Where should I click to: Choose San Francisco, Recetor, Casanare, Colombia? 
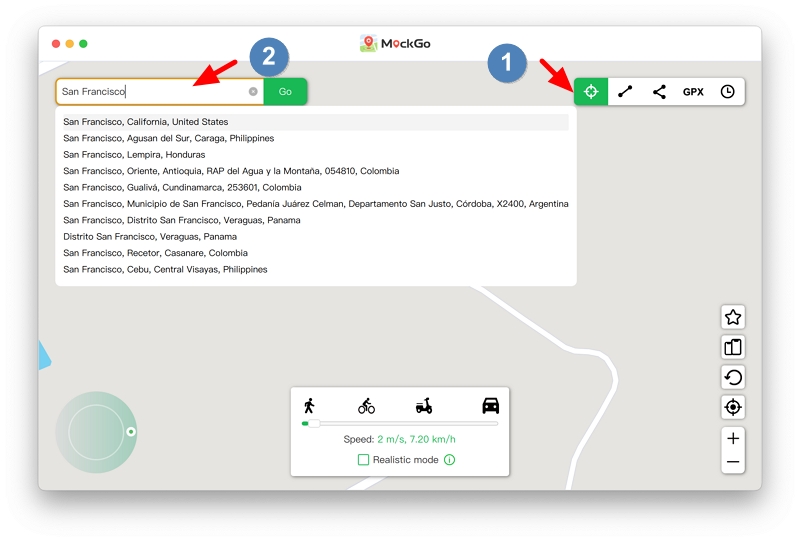316,253
